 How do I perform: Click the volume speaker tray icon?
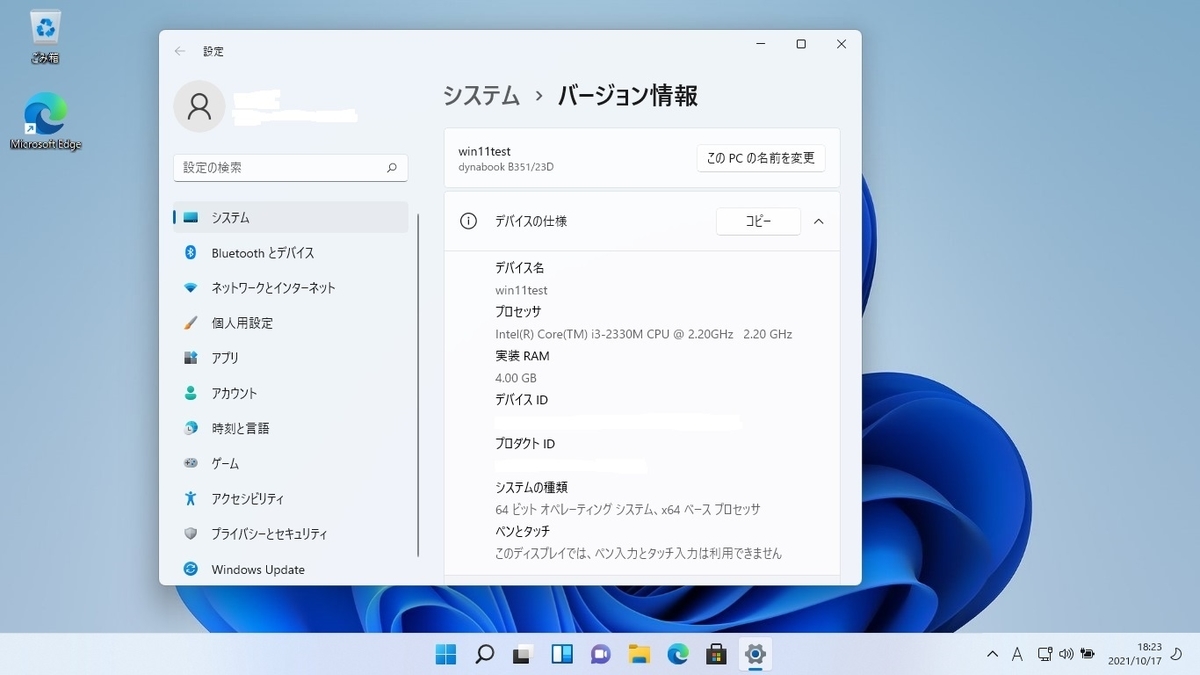point(1066,654)
